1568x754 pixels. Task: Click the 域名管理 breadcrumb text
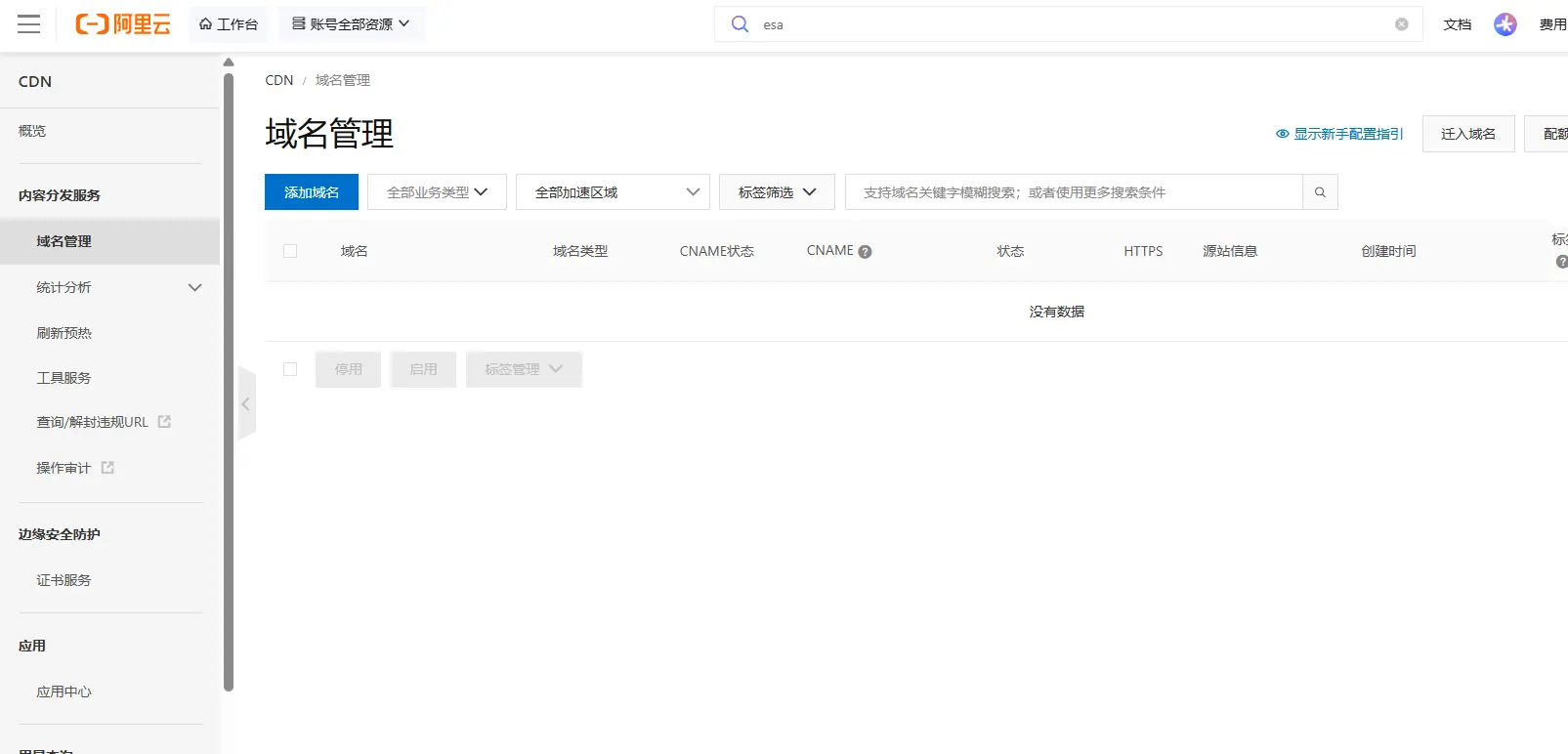[343, 80]
